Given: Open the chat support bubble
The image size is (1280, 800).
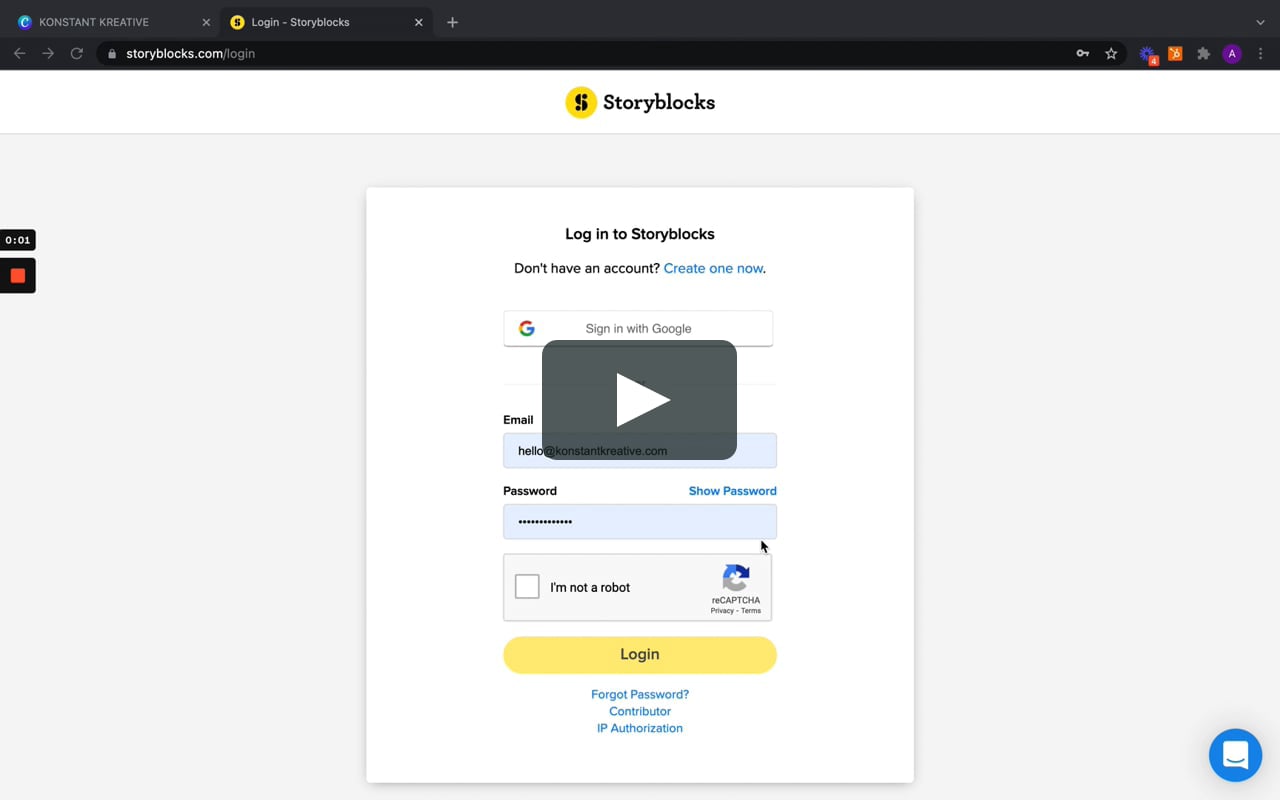Looking at the screenshot, I should coord(1235,755).
